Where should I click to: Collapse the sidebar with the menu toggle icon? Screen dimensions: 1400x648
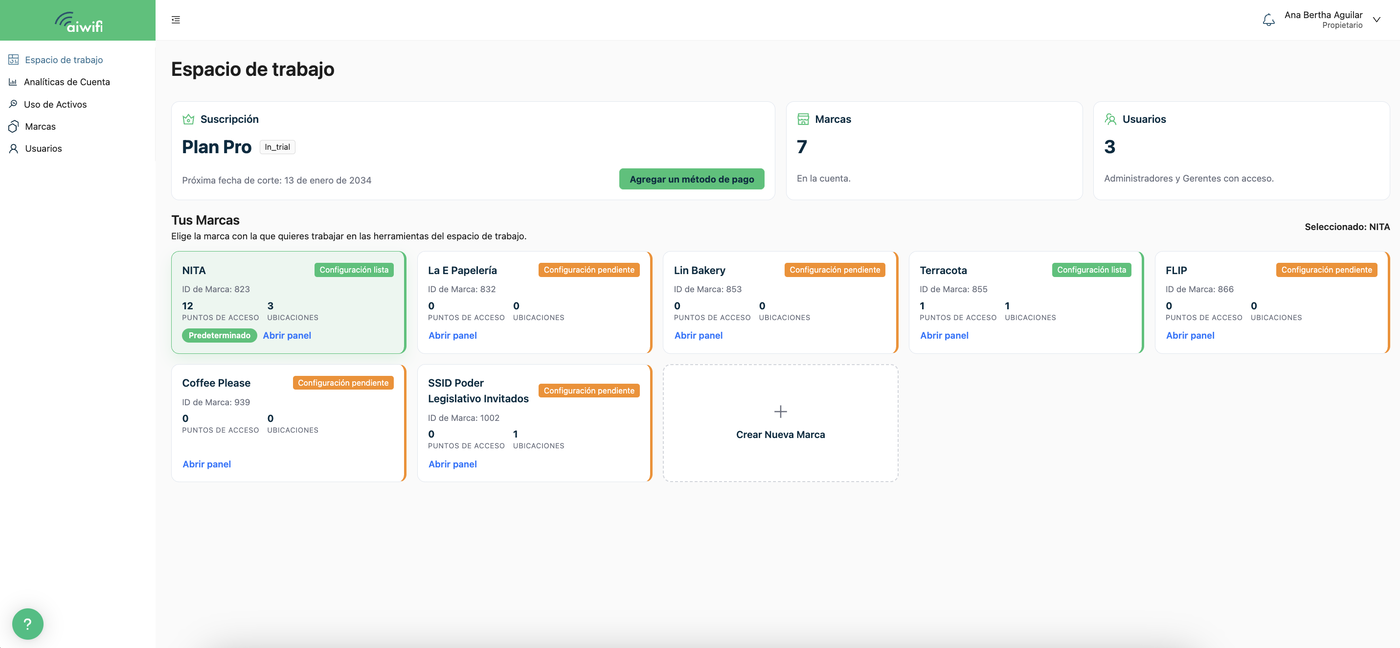(x=176, y=20)
